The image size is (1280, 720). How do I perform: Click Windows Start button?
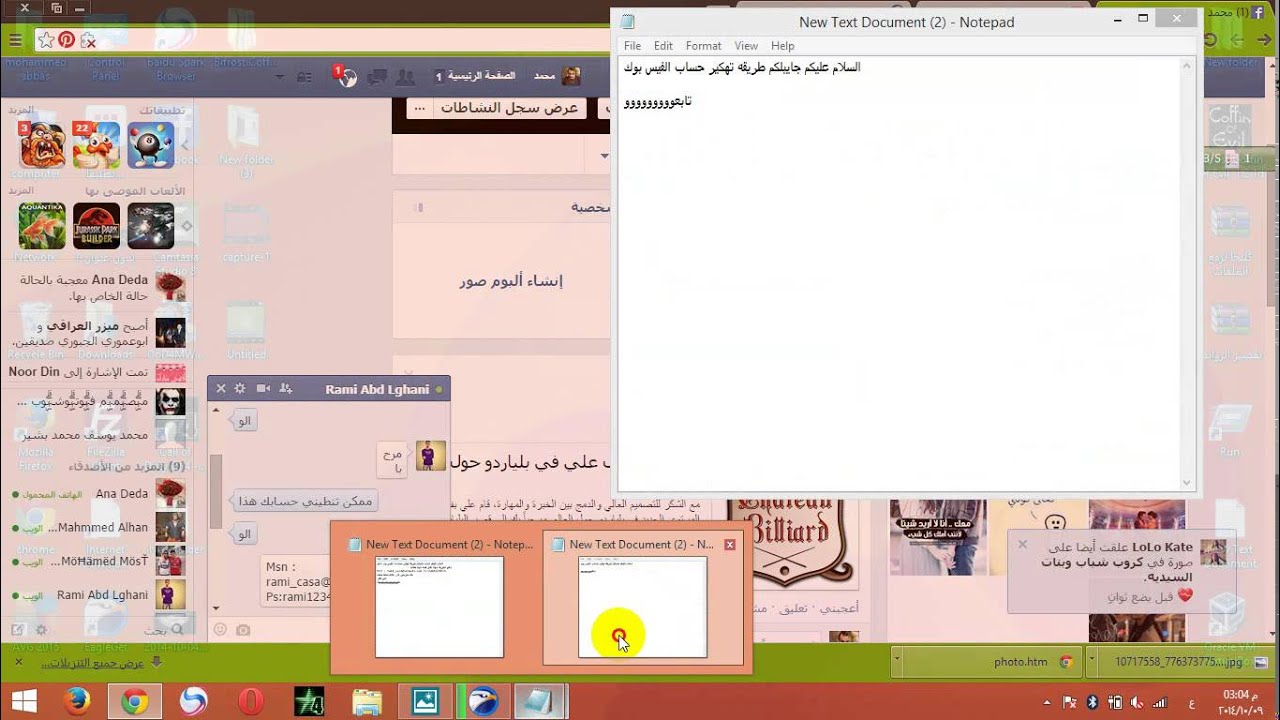[24, 701]
